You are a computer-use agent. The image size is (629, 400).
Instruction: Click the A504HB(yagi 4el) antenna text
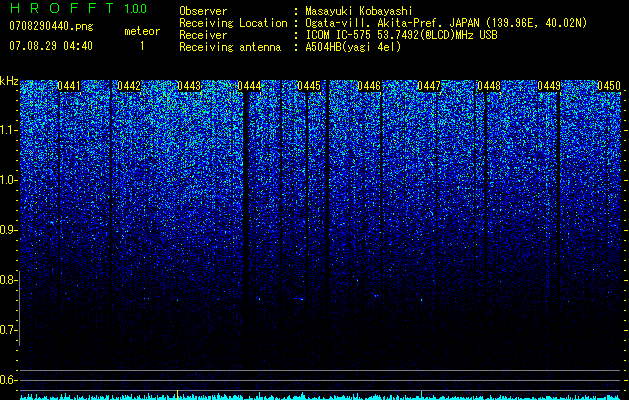point(353,47)
